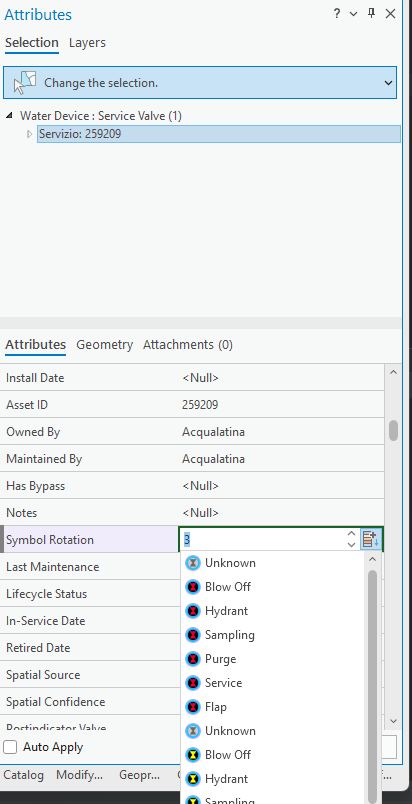Select the Spatial Source field label
This screenshot has width=412, height=804.
43,675
